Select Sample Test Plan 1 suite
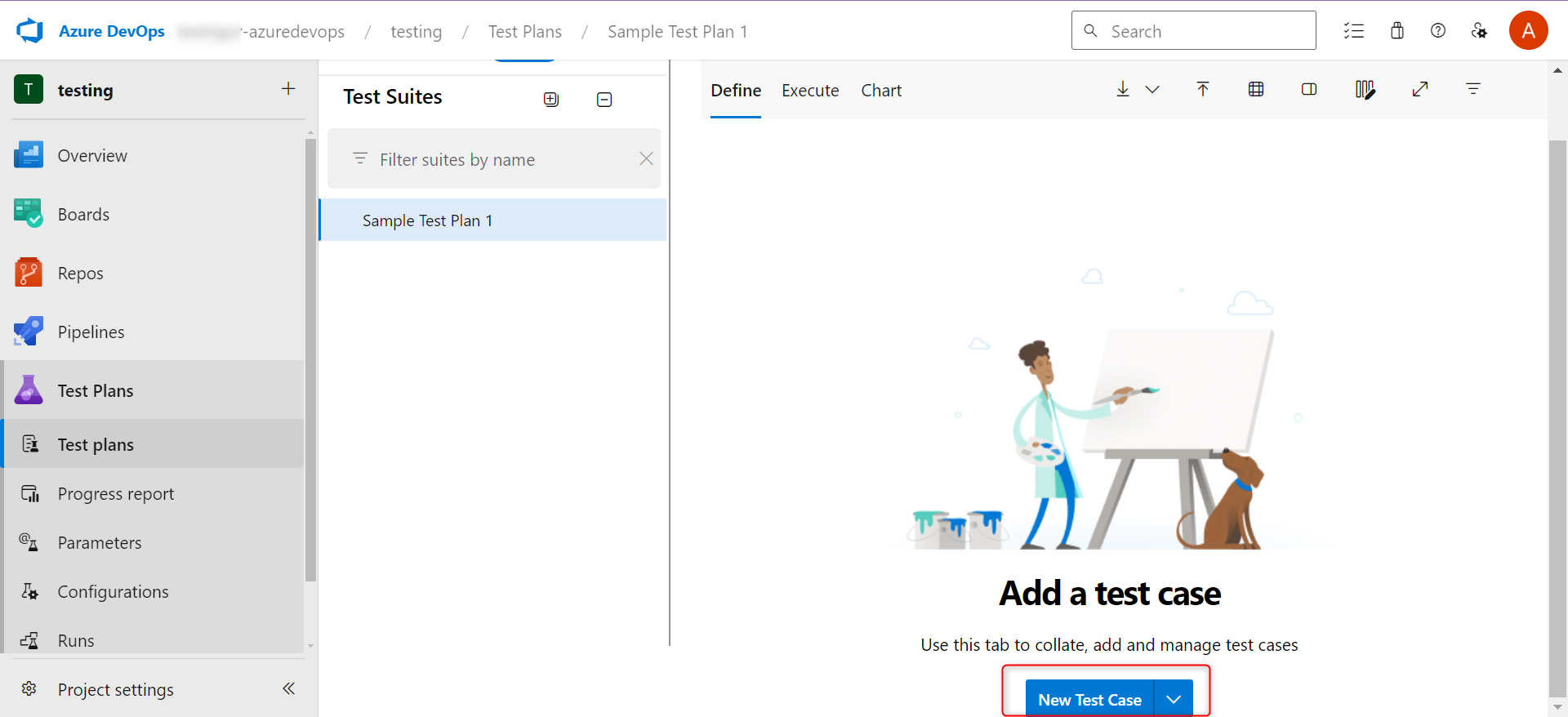The image size is (1568, 717). tap(427, 220)
